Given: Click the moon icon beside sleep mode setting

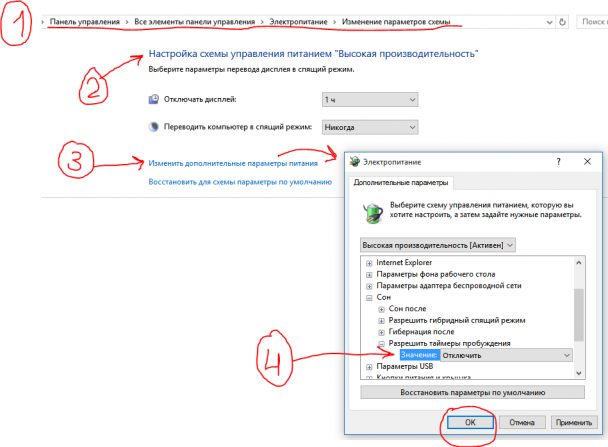Looking at the screenshot, I should point(154,127).
